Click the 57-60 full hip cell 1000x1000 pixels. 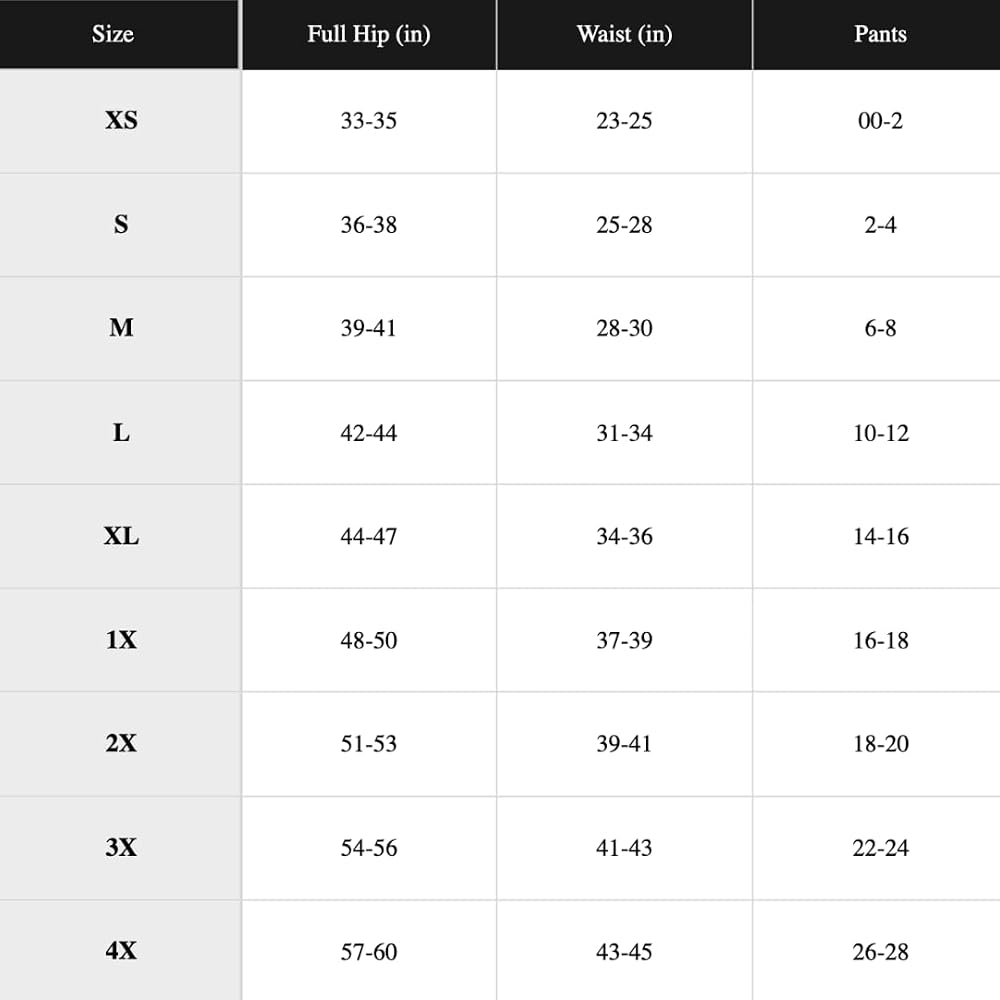pos(369,952)
